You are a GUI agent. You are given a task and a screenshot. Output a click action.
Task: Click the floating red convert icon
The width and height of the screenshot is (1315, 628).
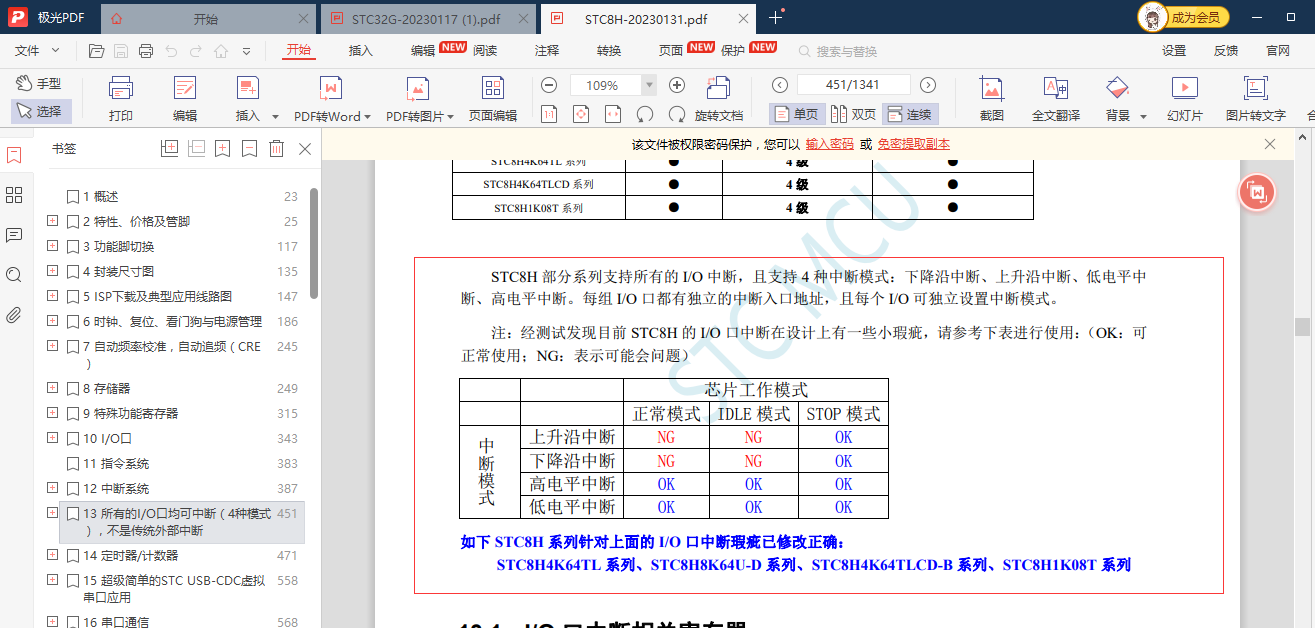coord(1257,192)
